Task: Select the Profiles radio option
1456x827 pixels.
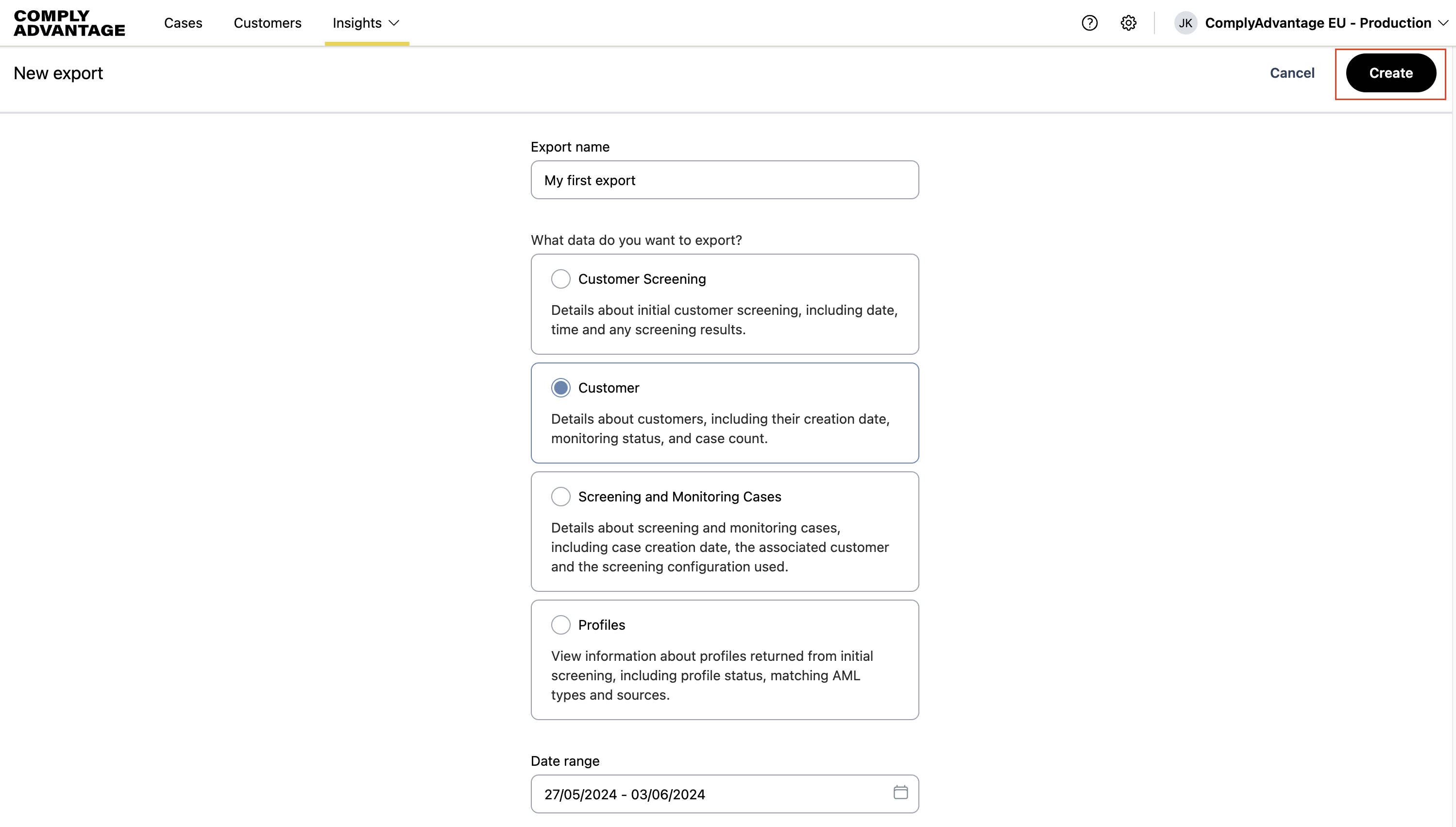Action: click(x=561, y=625)
